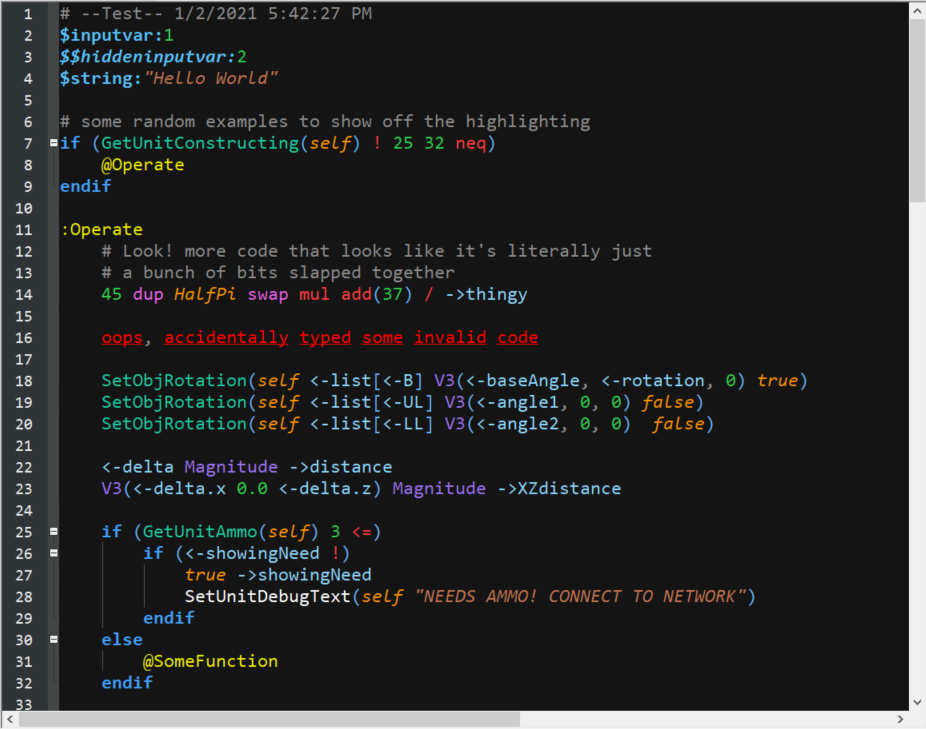
Task: Collapse the else block fold at line 30
Action: (53, 640)
